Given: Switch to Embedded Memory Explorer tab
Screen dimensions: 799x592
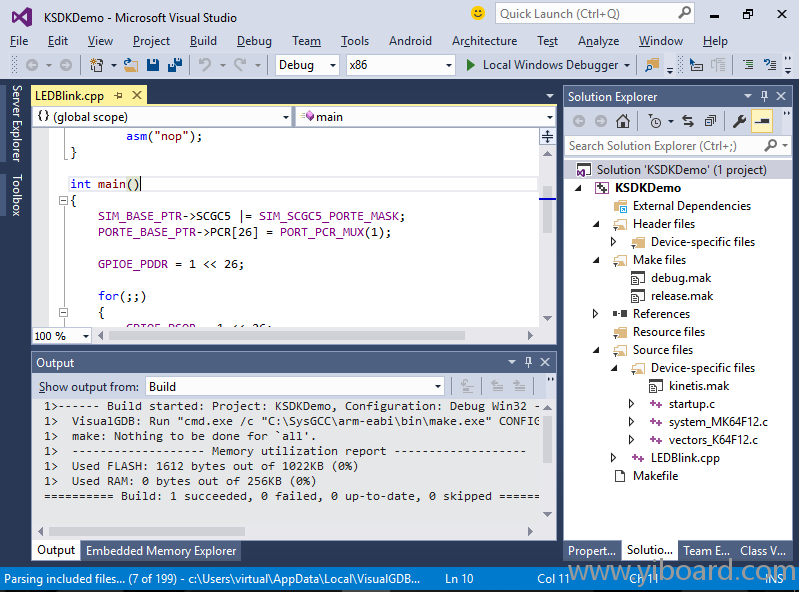Looking at the screenshot, I should tap(161, 551).
